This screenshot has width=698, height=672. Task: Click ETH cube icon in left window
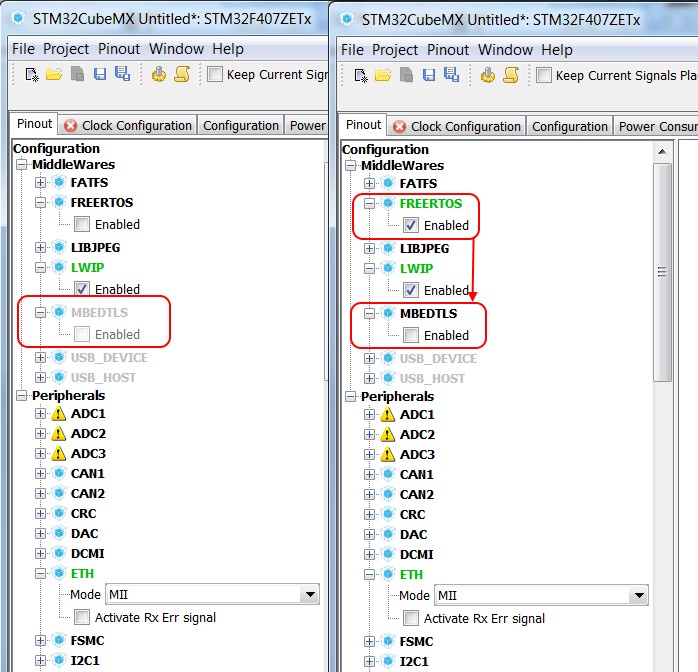(x=59, y=573)
